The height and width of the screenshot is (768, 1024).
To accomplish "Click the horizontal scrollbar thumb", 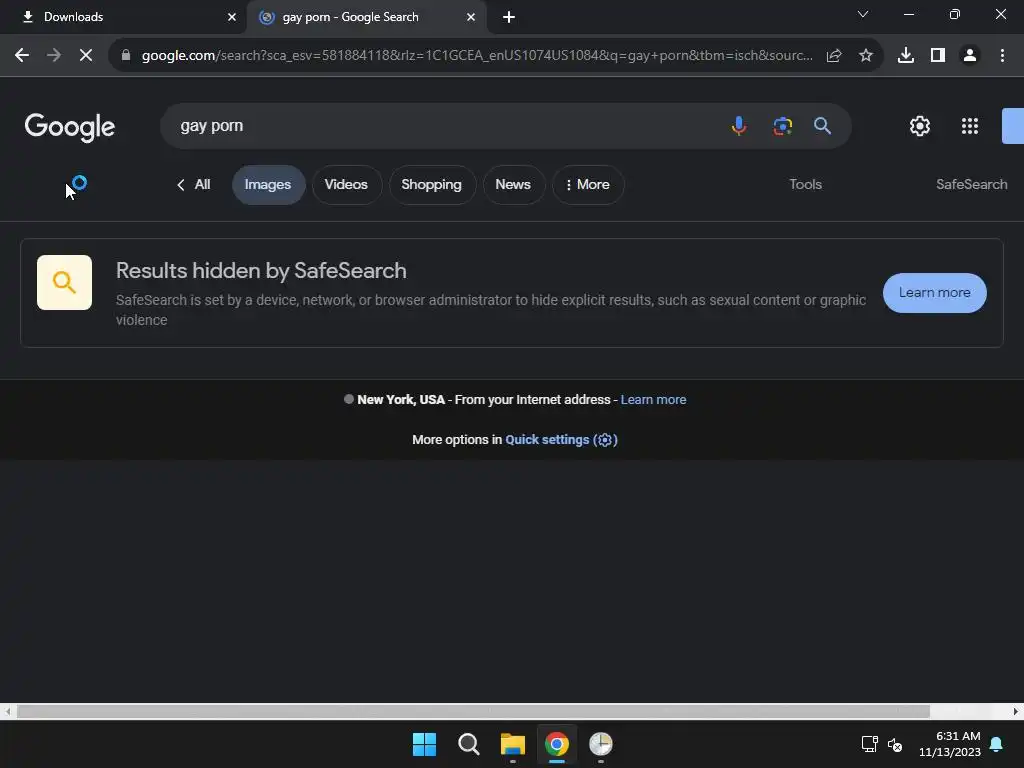I will 473,711.
